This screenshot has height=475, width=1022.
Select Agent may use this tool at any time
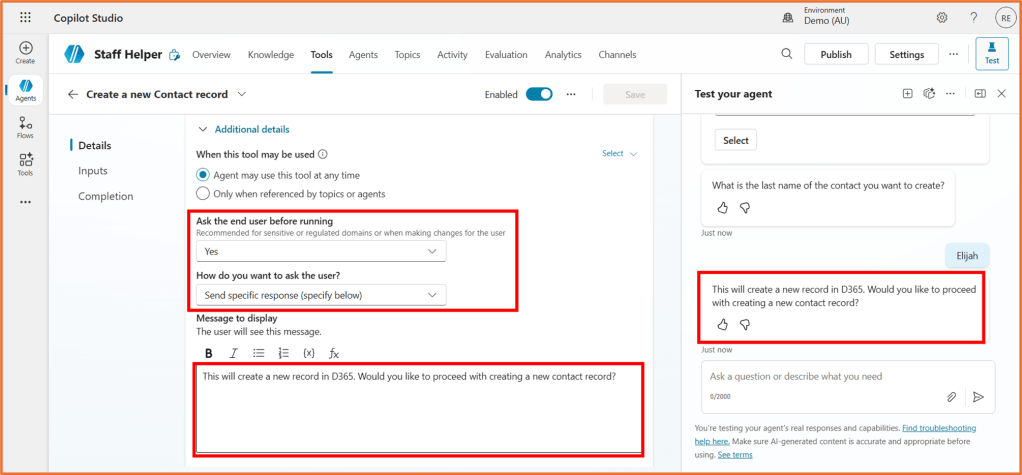pos(203,175)
